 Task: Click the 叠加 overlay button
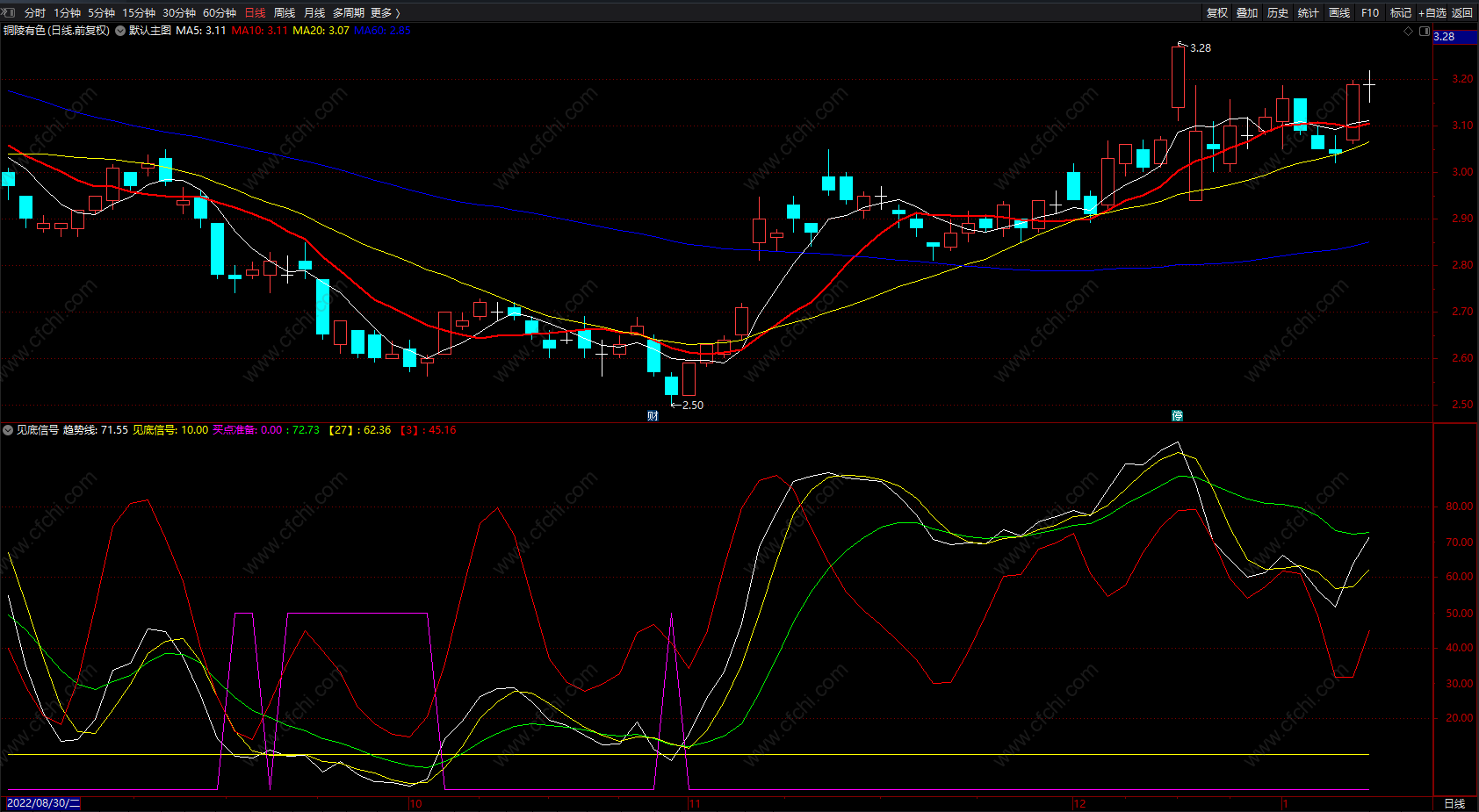coord(1247,12)
